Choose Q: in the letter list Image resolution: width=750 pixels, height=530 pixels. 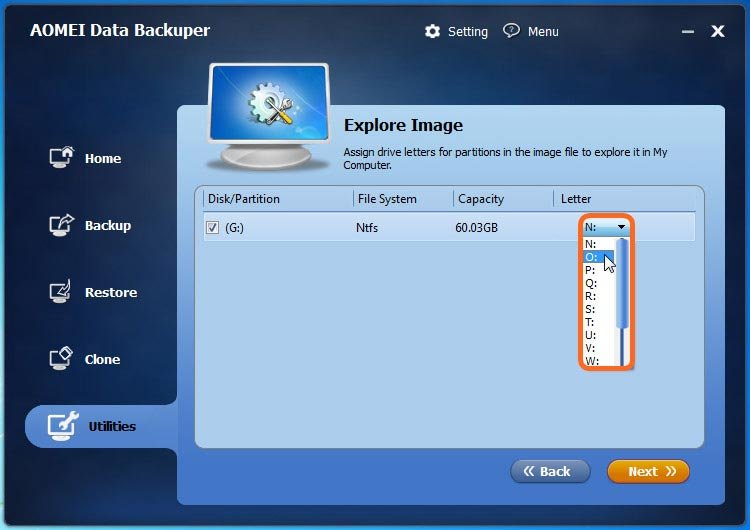(x=598, y=283)
